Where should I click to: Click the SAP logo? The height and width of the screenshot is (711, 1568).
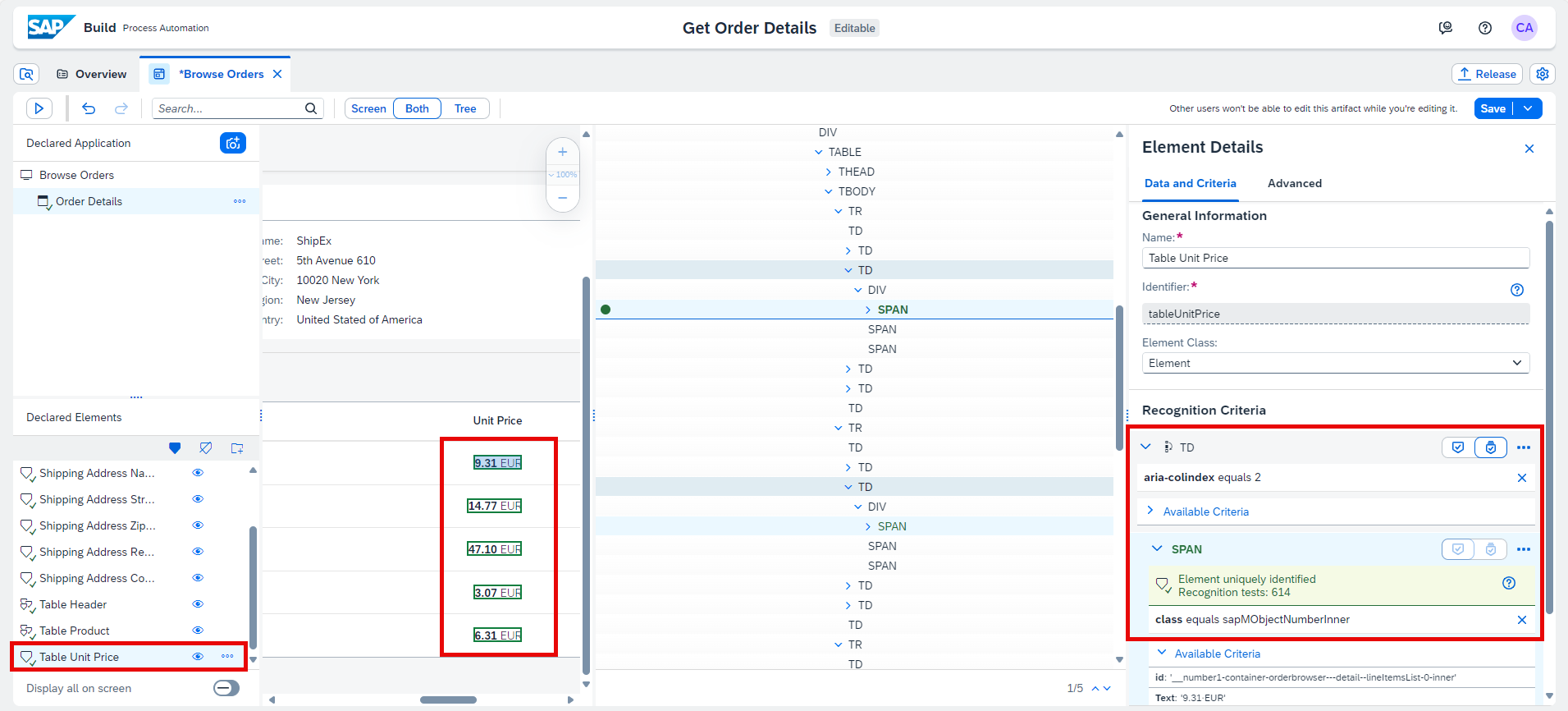click(51, 27)
